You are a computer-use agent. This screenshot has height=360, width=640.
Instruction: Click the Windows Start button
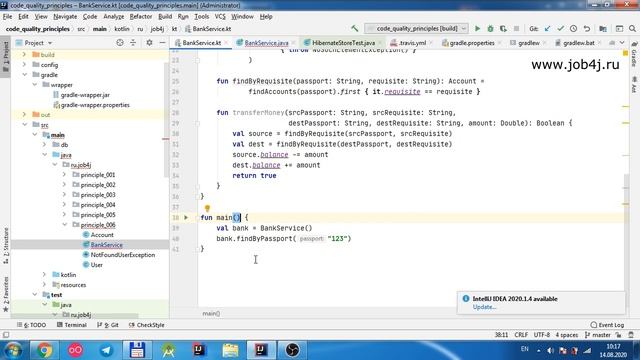(x=13, y=350)
